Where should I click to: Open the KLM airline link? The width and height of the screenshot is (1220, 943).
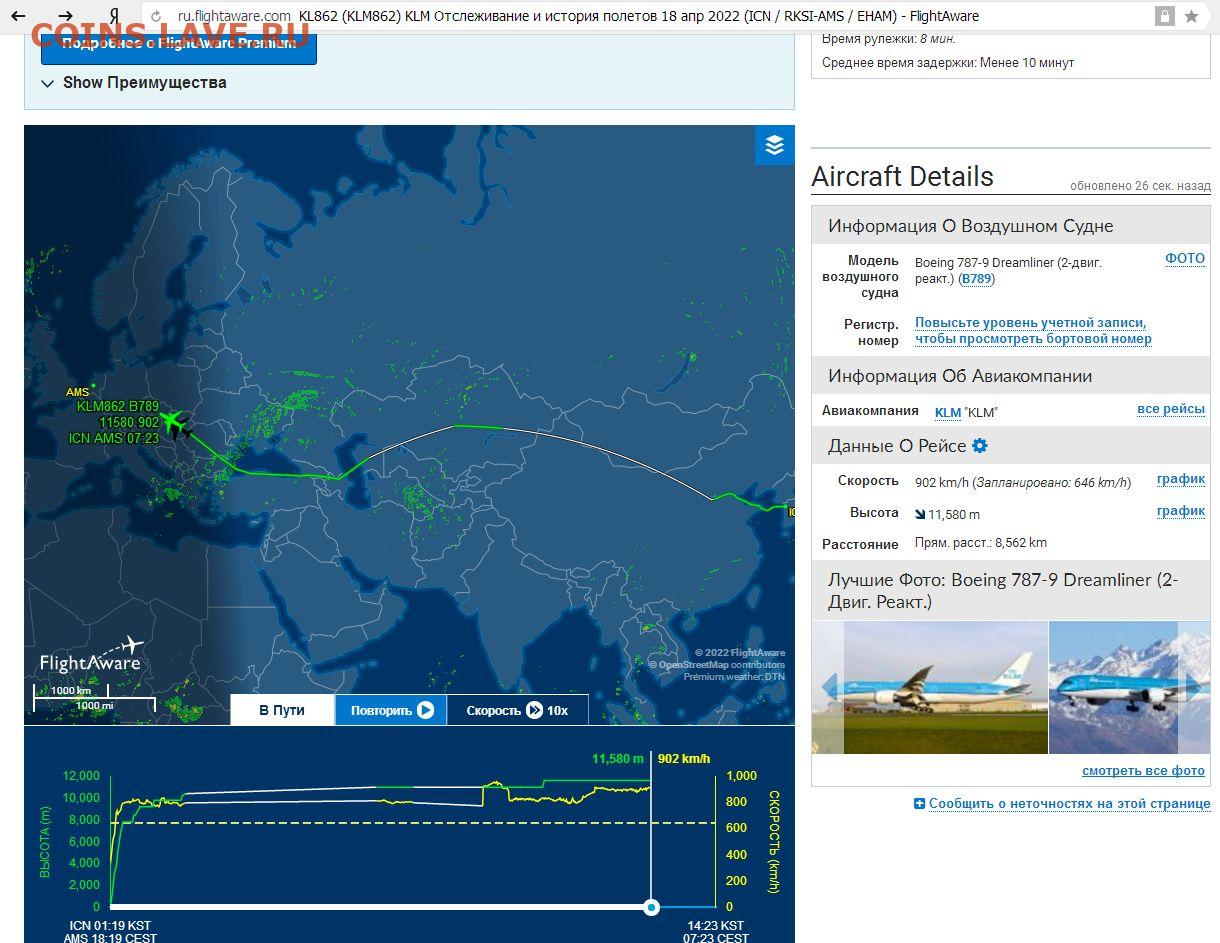947,413
